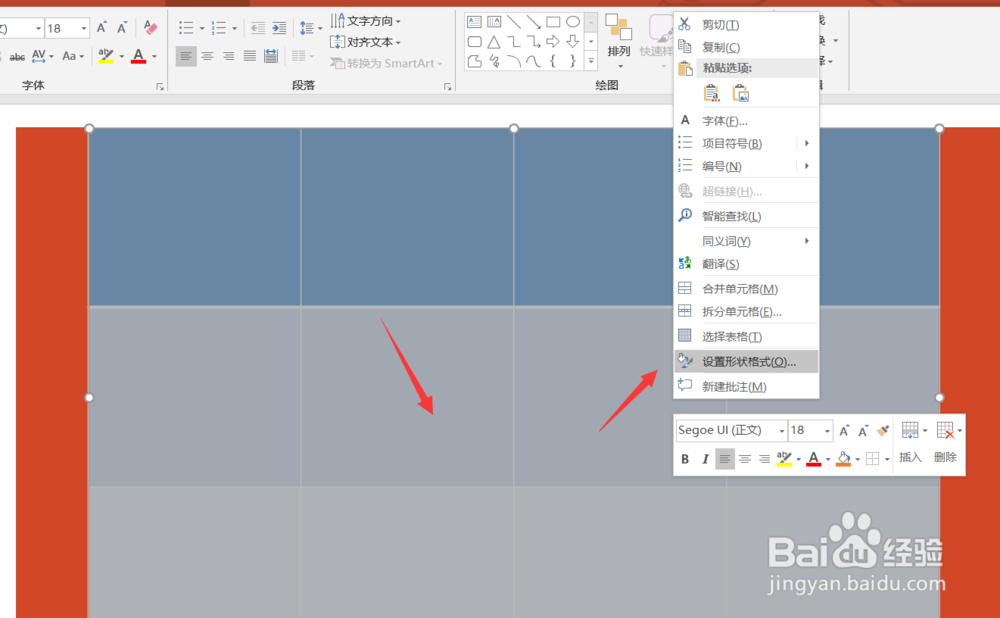Apply mini toolbar orange shading fill
Viewport: 1000px width, 618px height.
click(x=844, y=459)
